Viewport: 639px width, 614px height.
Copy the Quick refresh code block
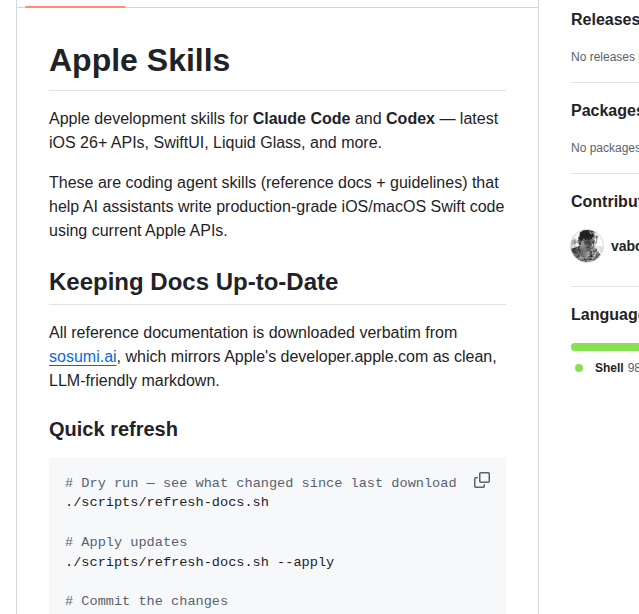click(x=482, y=480)
